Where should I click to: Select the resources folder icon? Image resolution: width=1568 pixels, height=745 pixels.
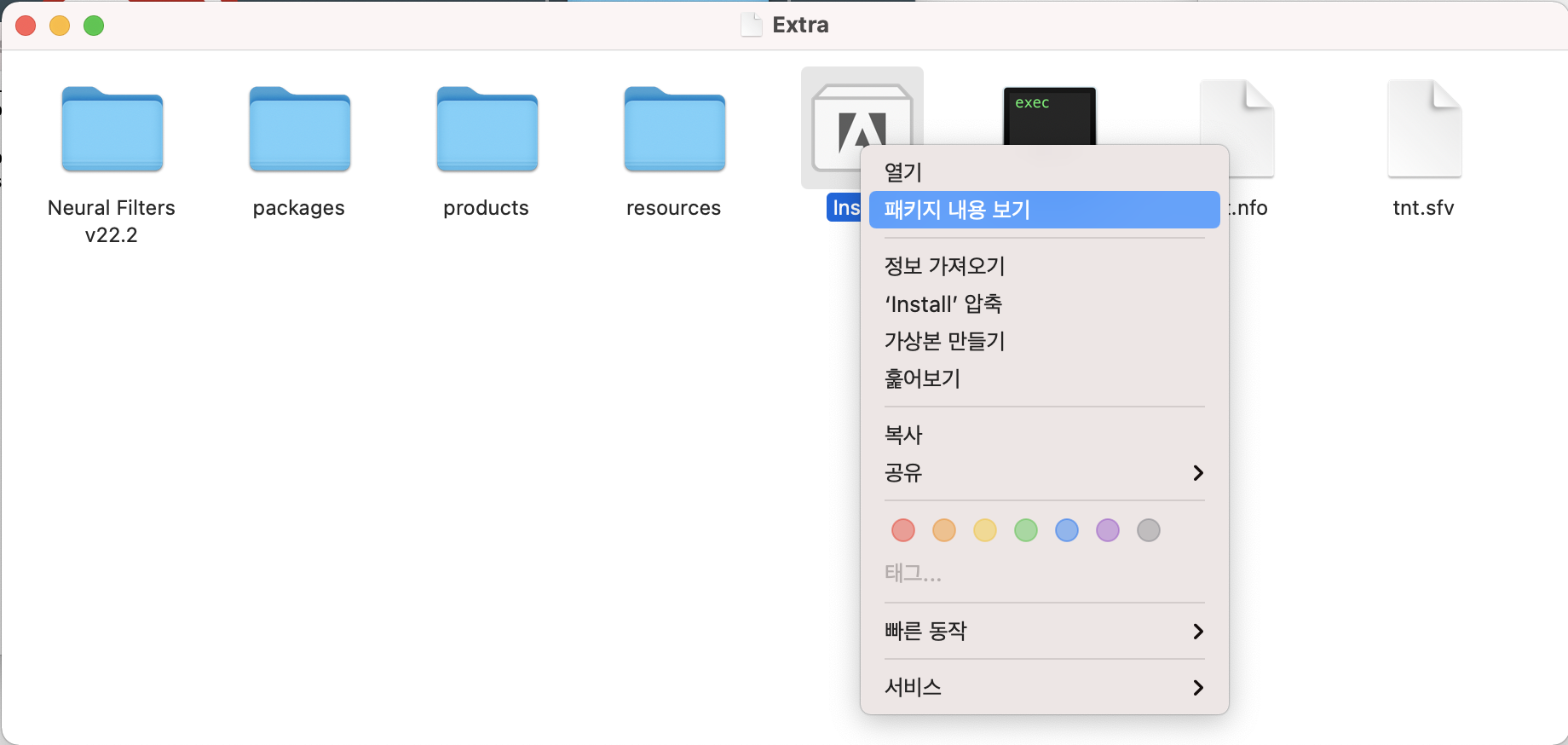675,129
